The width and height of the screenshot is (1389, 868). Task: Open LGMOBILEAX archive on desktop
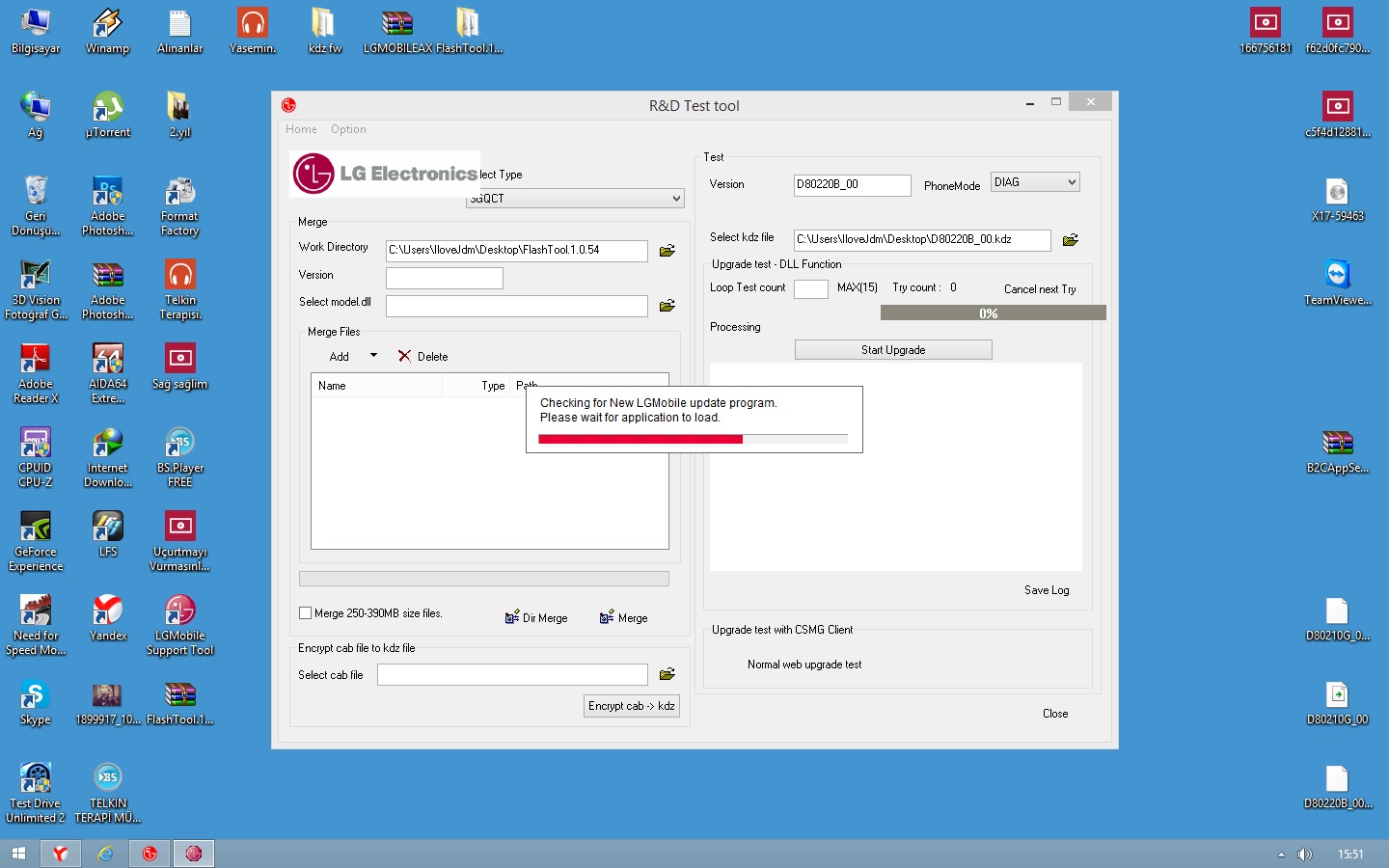397,31
